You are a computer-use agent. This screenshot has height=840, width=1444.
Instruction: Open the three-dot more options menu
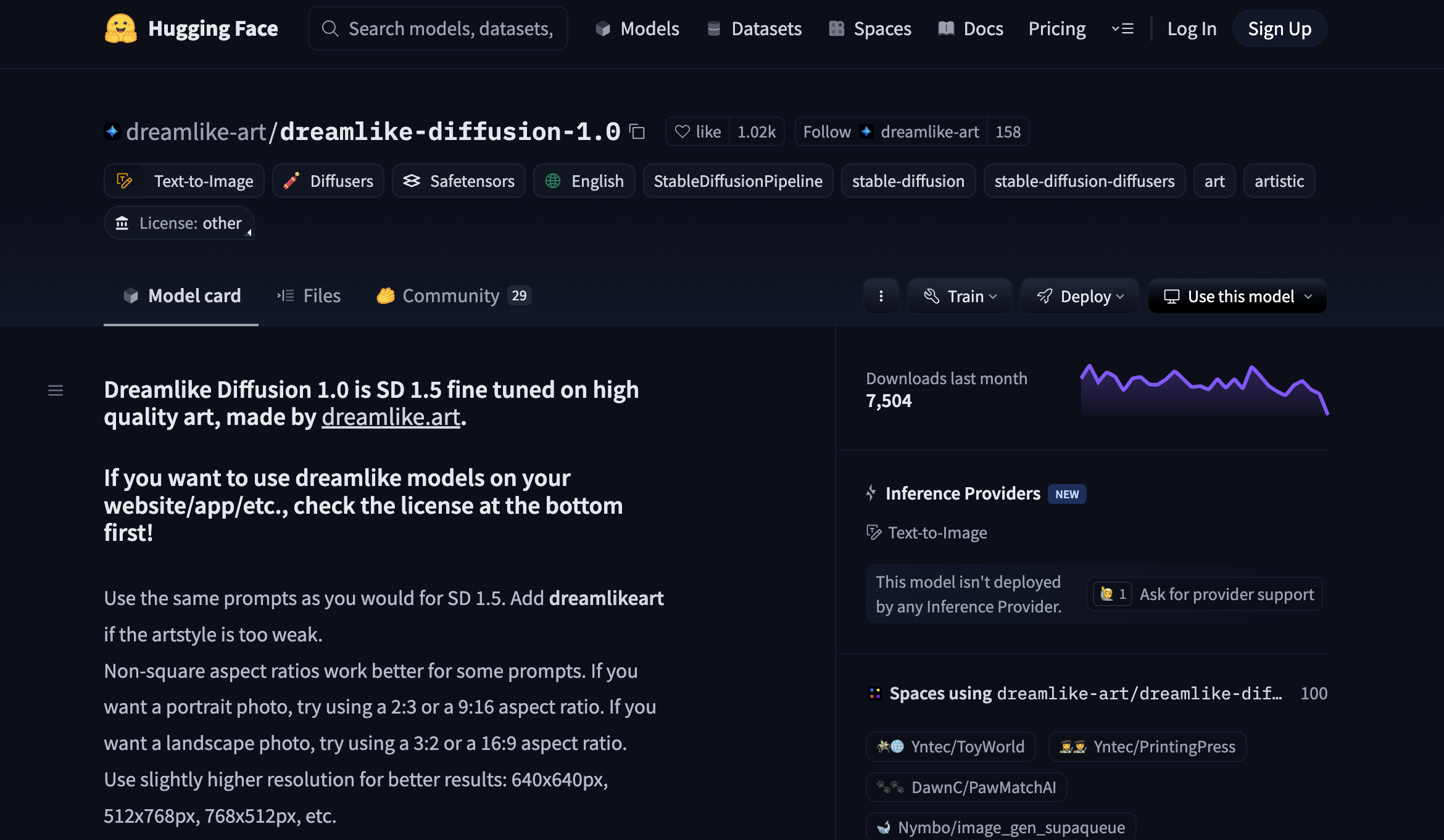tap(881, 296)
